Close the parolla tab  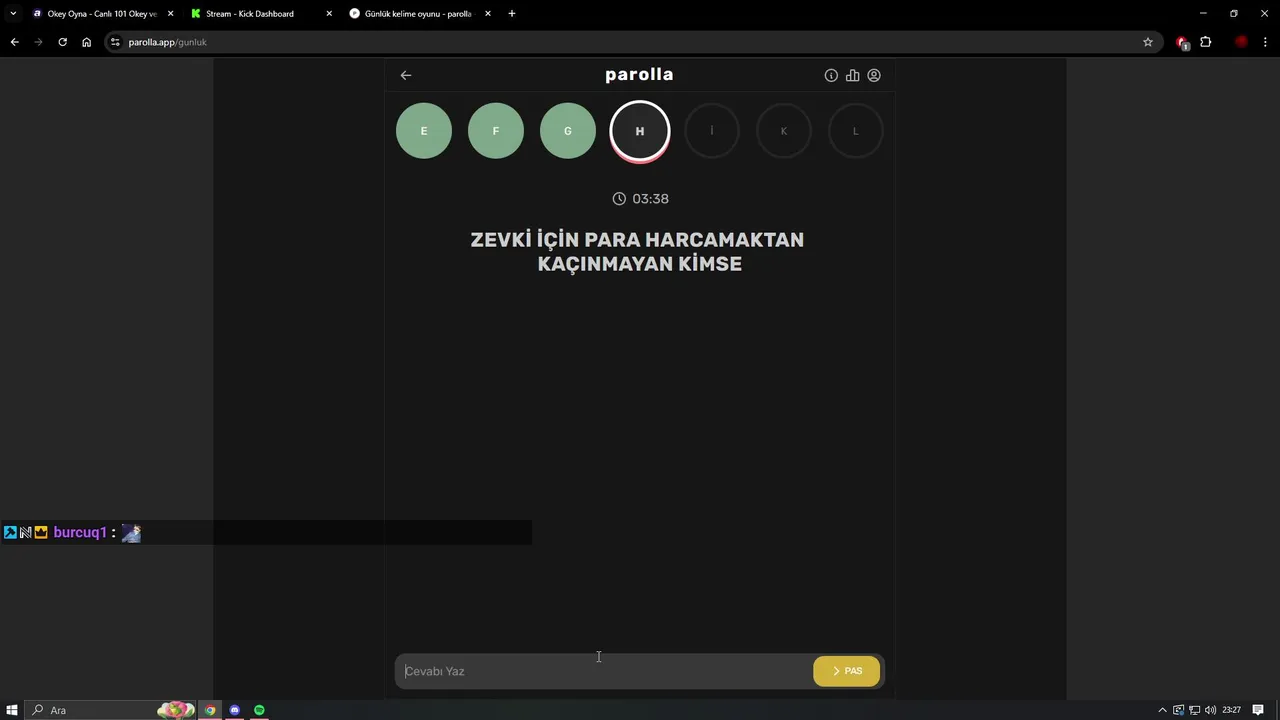click(488, 14)
